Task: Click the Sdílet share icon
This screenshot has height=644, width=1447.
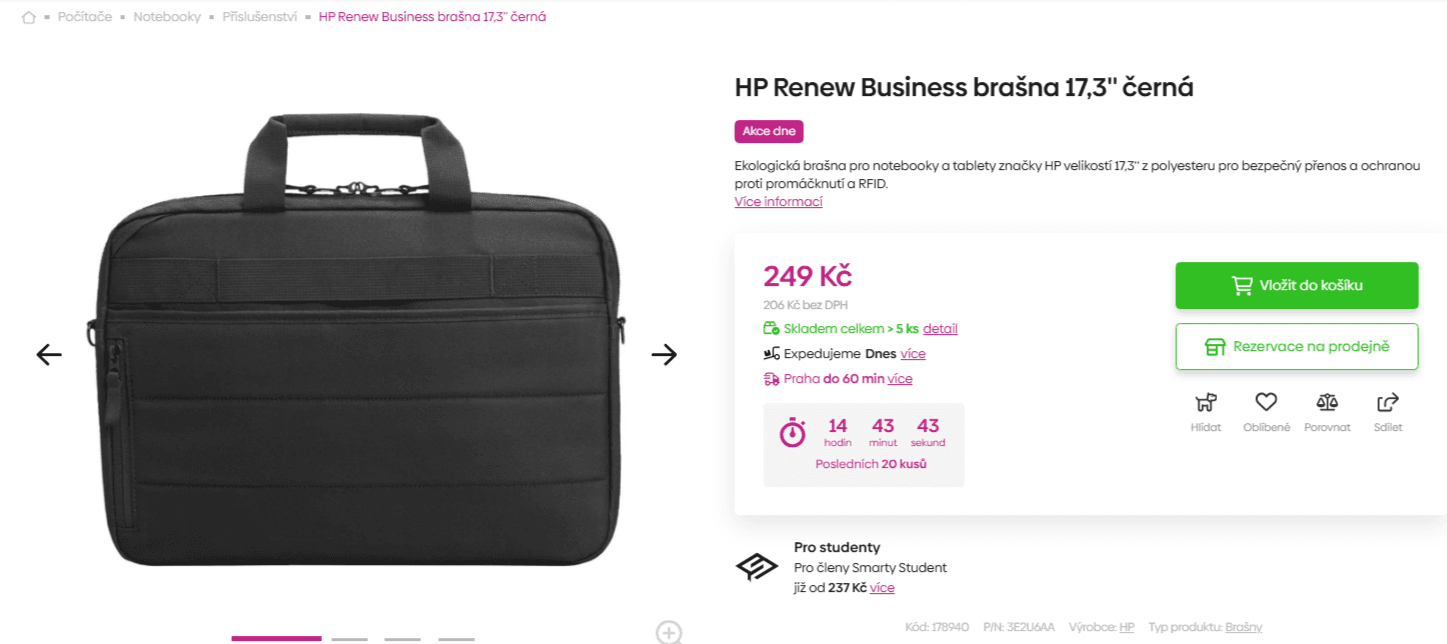Action: (1388, 403)
